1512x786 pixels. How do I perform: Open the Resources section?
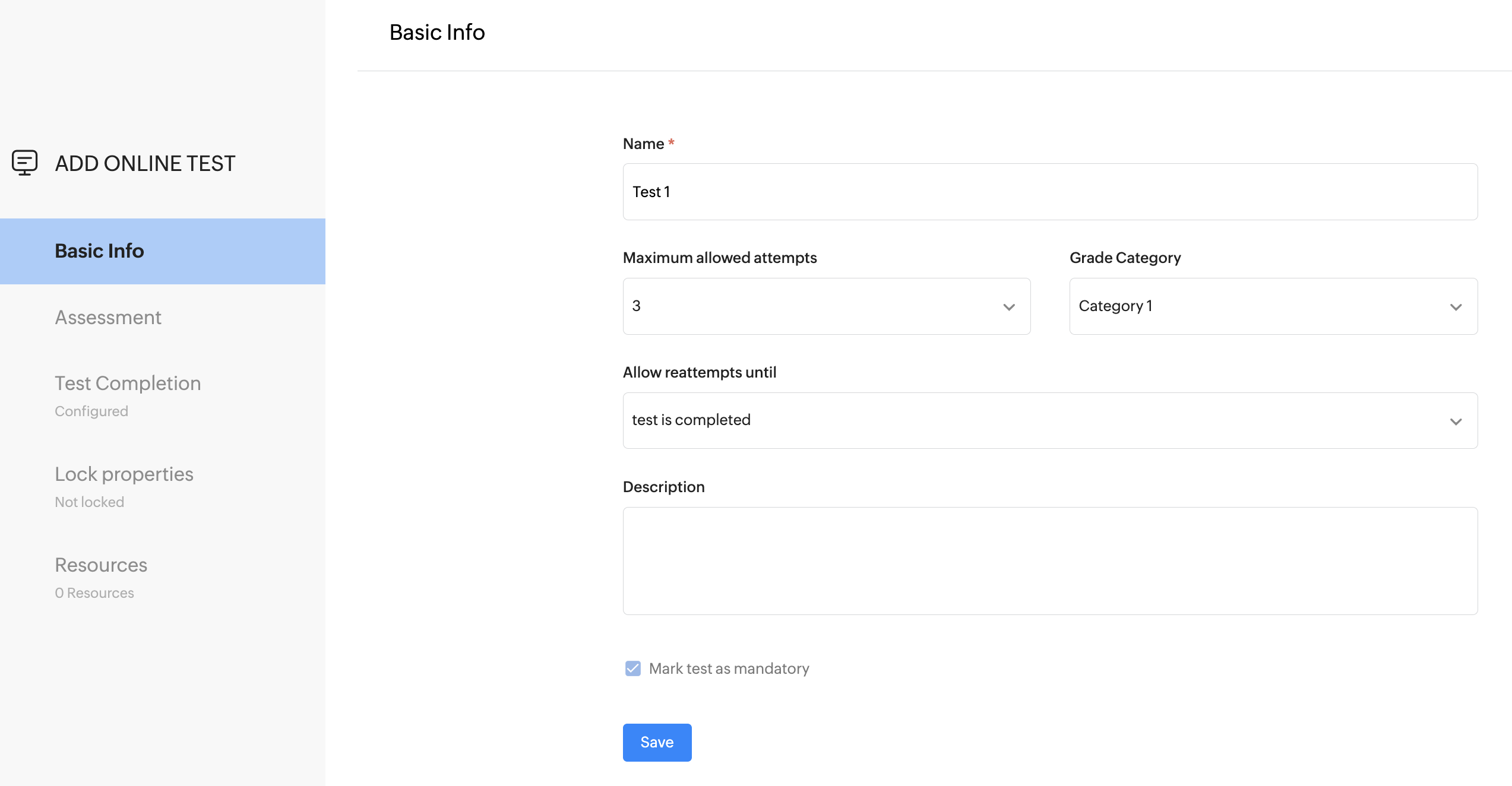(101, 565)
